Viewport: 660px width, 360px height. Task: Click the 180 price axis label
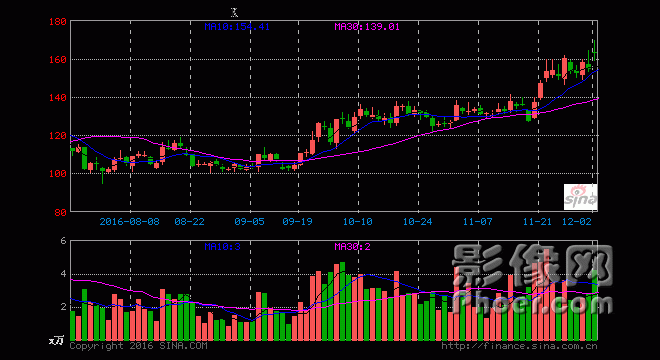pyautogui.click(x=58, y=22)
